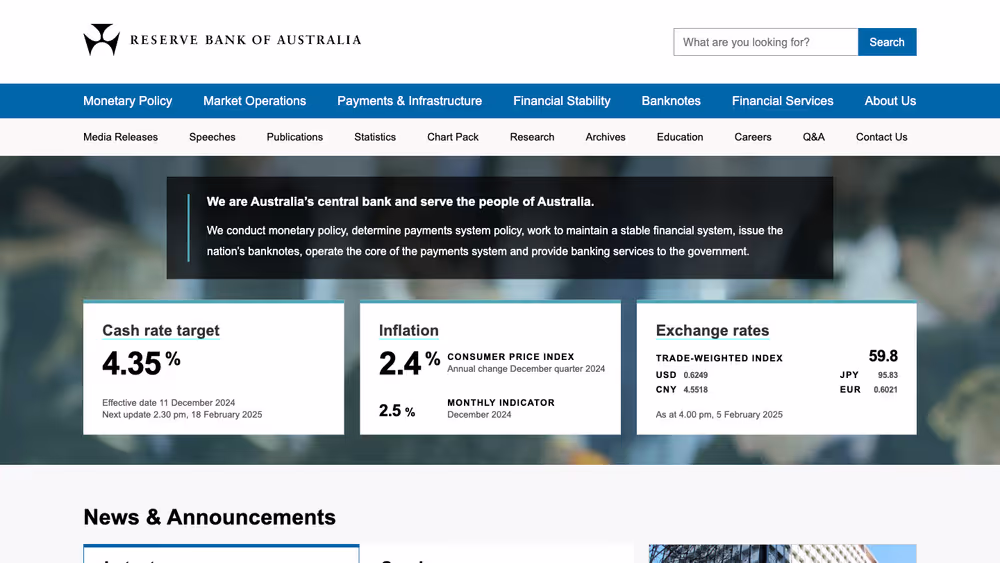Click the News & Announcements heading

pos(209,517)
